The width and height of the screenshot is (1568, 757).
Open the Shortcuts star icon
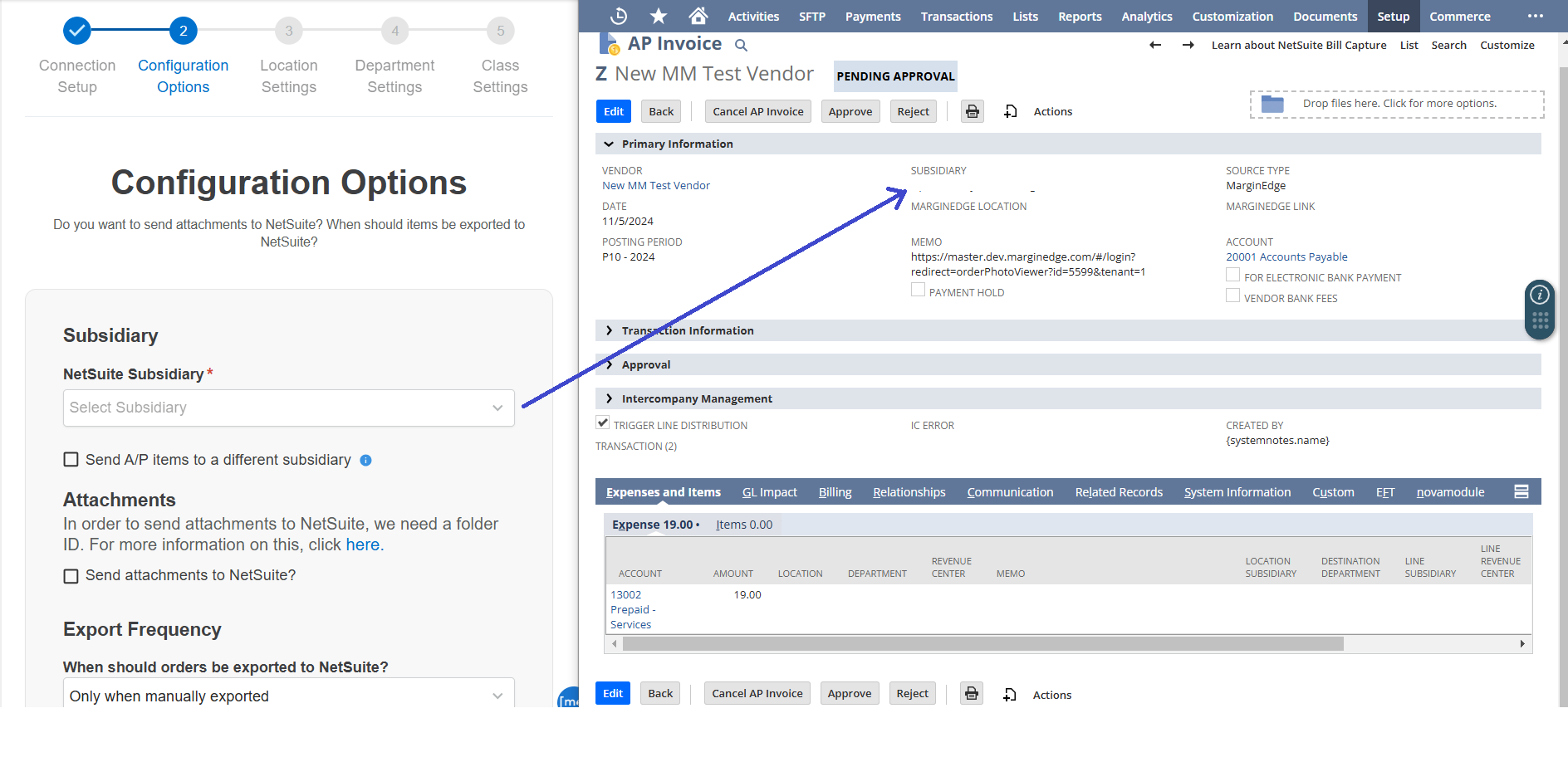[x=659, y=16]
